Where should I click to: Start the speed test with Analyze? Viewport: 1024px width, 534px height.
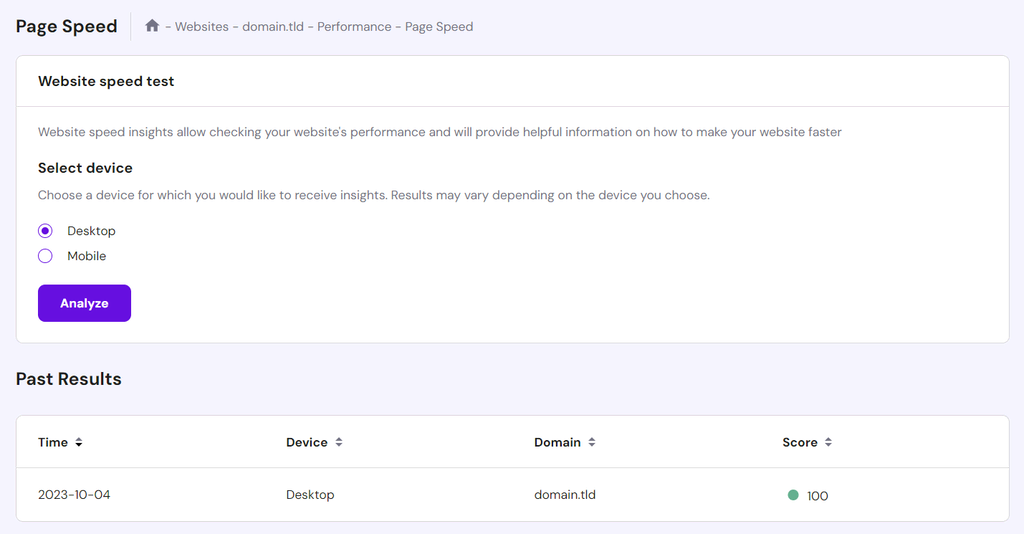(84, 303)
